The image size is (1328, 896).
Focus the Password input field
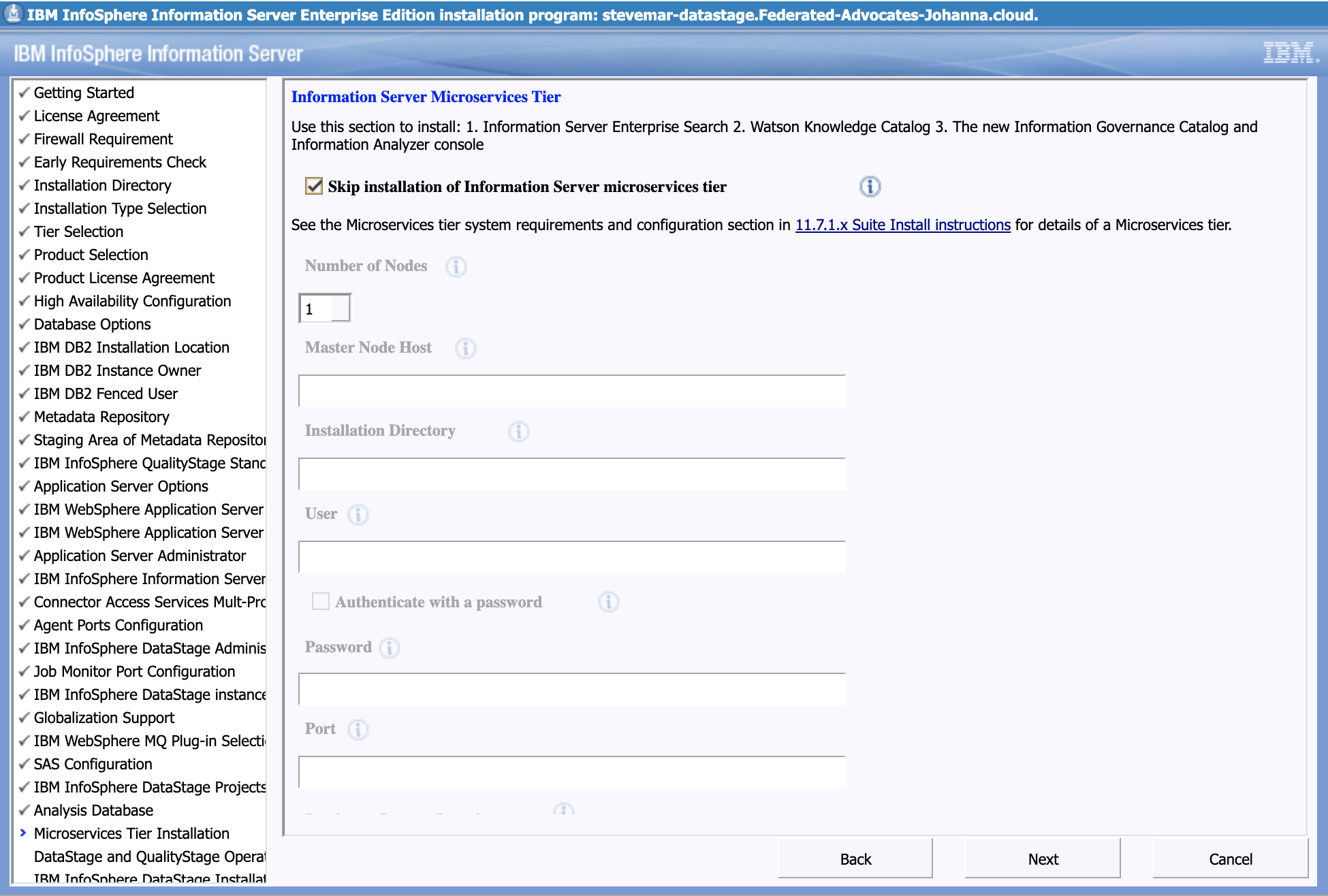[x=572, y=690]
